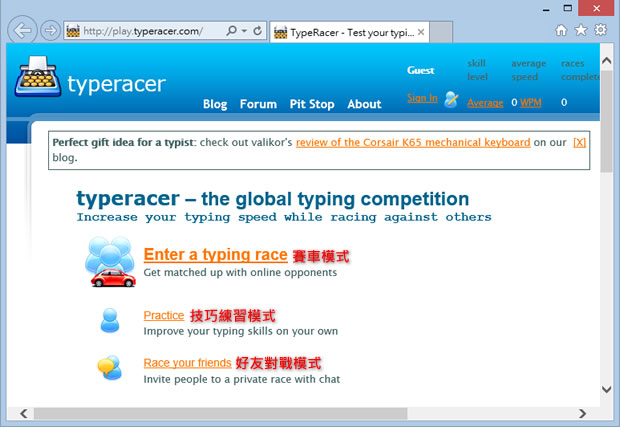620x428 pixels.
Task: Click the typeracer site title text
Action: coord(117,84)
